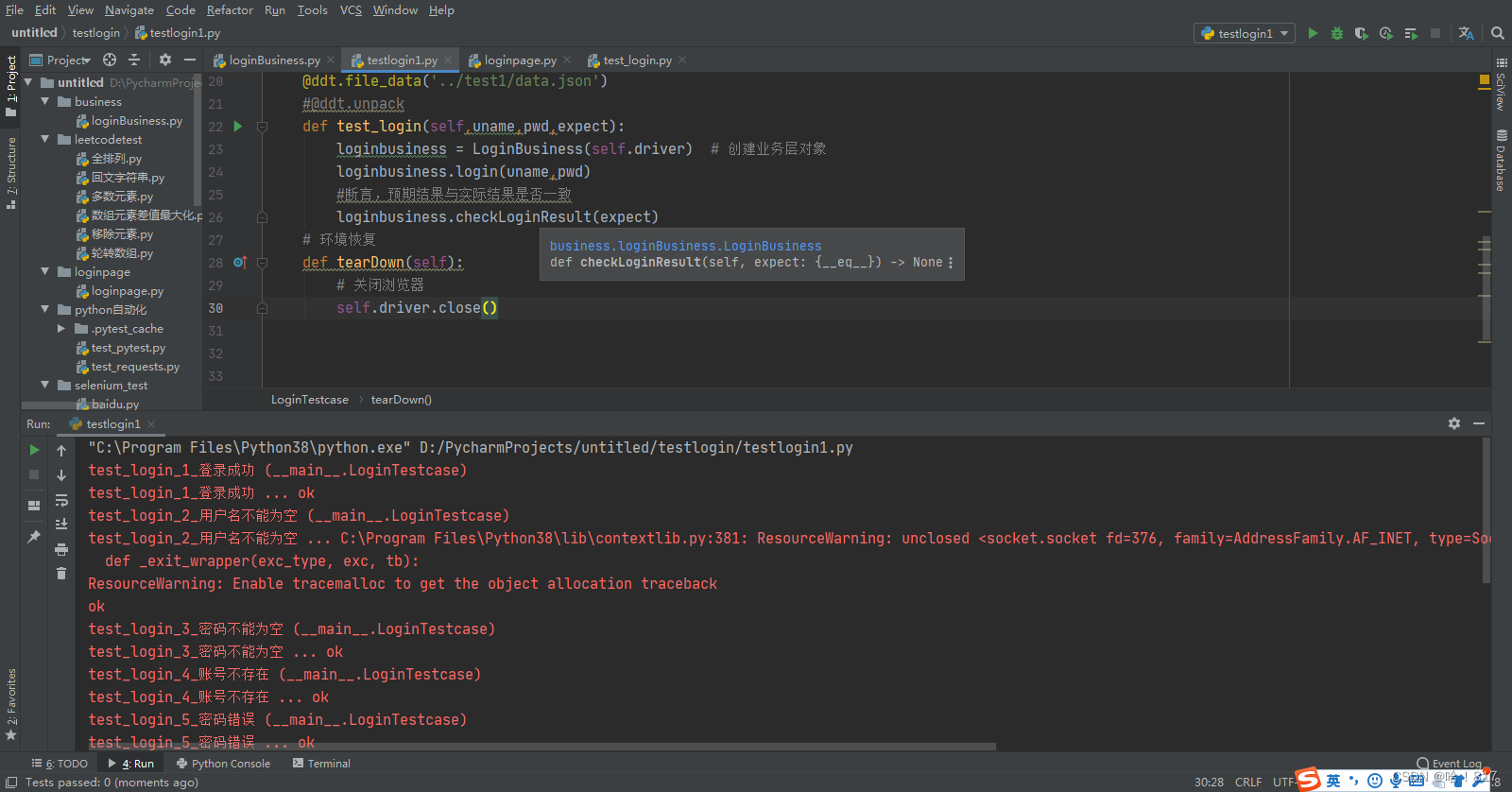Collapse the business folder
This screenshot has height=792, width=1512.
tap(45, 101)
